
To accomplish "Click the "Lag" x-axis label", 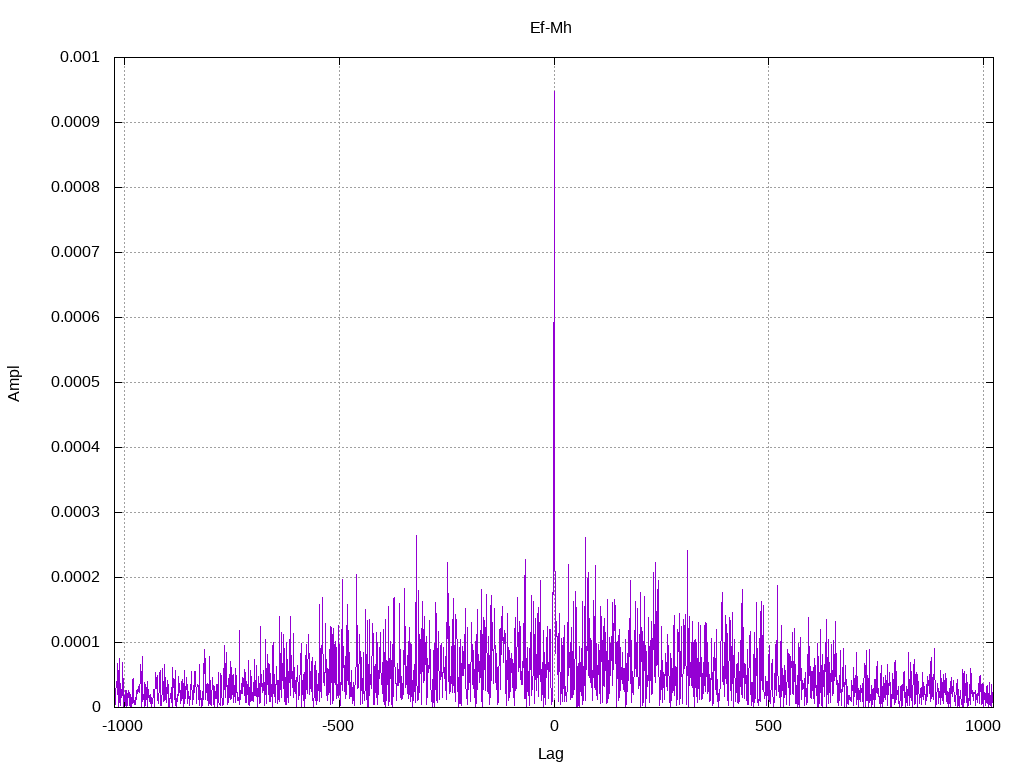I will [551, 754].
